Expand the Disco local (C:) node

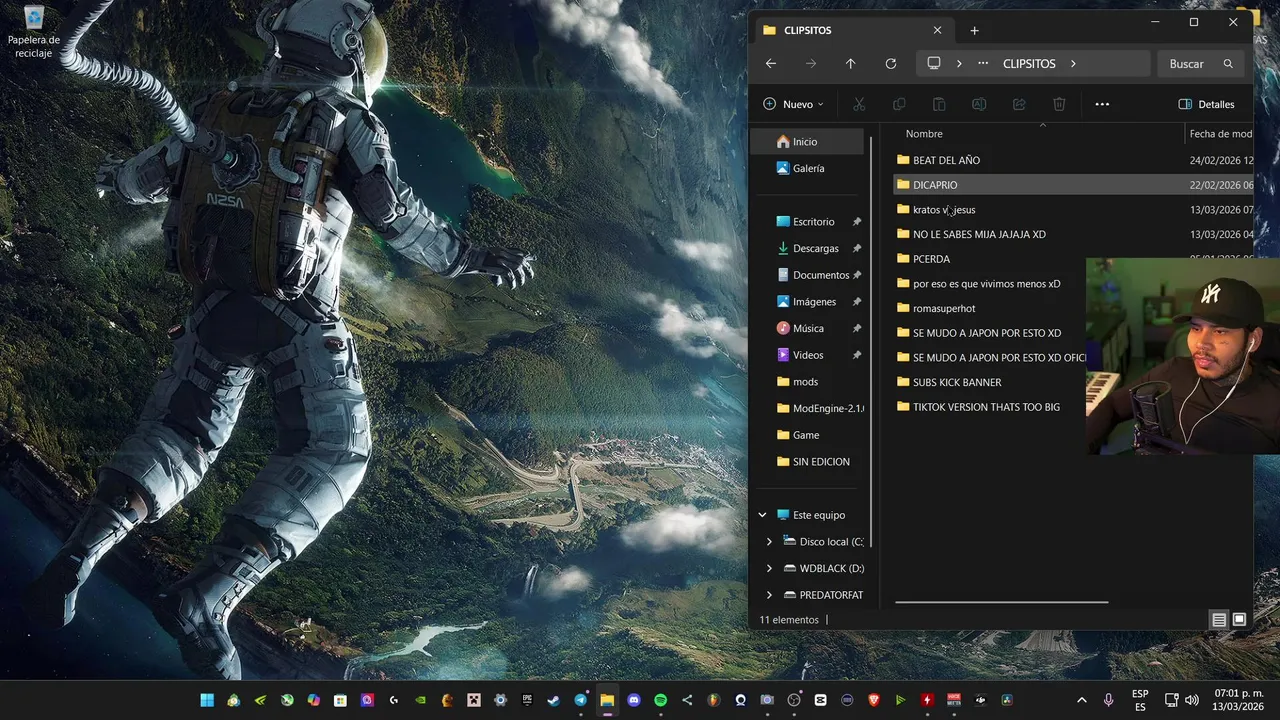pyautogui.click(x=769, y=542)
